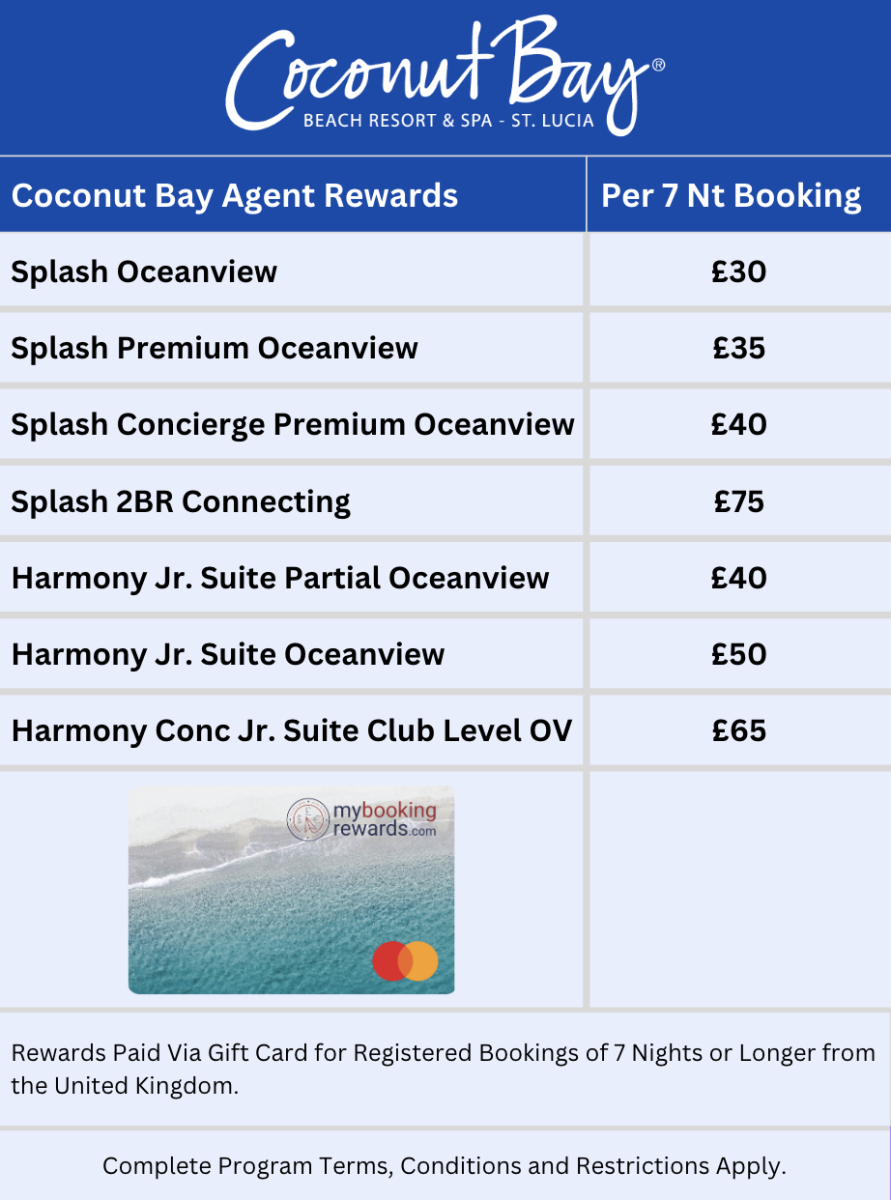Select the Harmony Jr. Suite Oceanview row
Screen dimensions: 891x1200
[445, 654]
